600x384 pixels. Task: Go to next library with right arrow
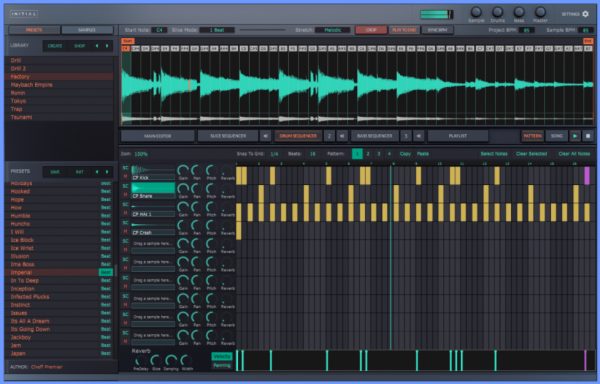(x=107, y=46)
